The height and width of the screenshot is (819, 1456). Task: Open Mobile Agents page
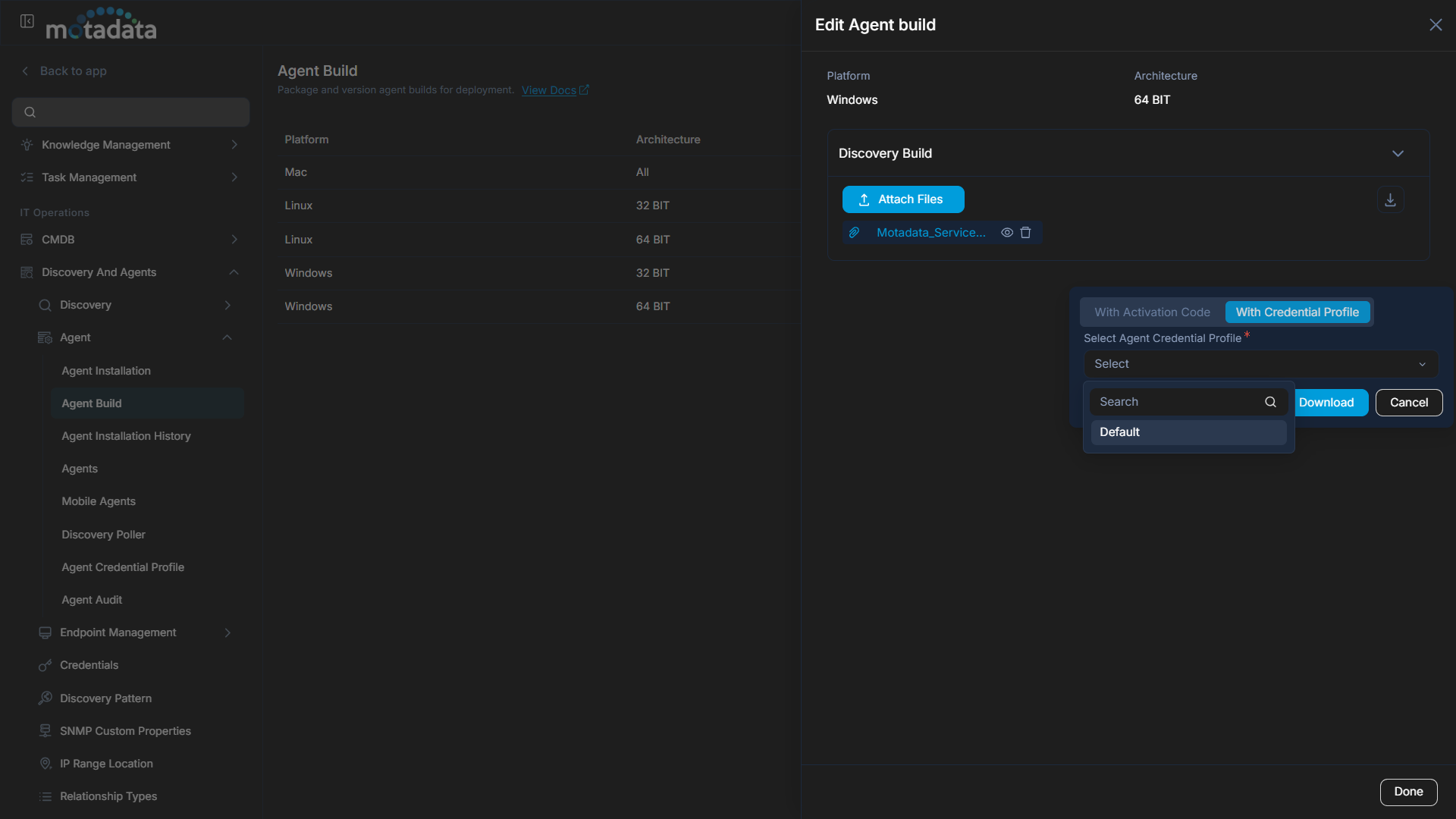tap(99, 501)
